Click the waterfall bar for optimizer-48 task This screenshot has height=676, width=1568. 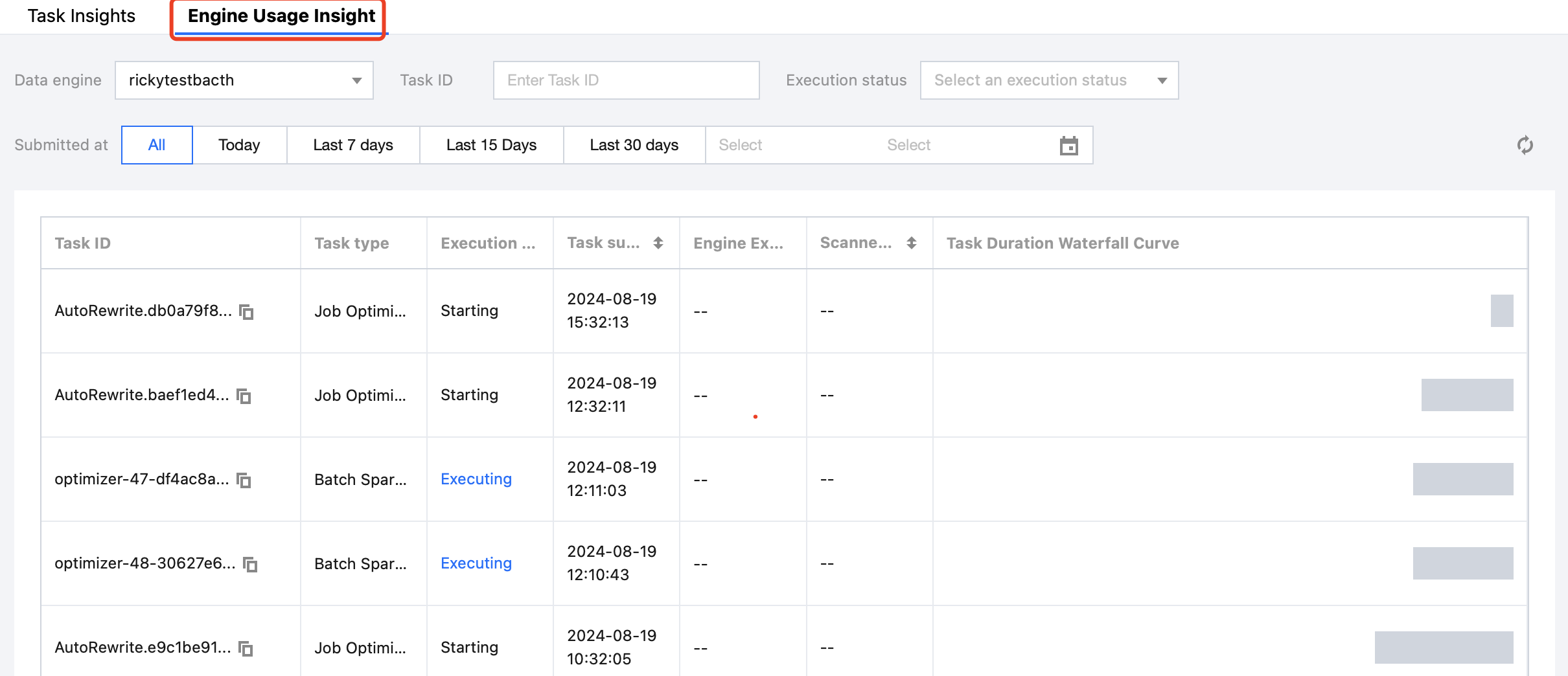(1462, 563)
